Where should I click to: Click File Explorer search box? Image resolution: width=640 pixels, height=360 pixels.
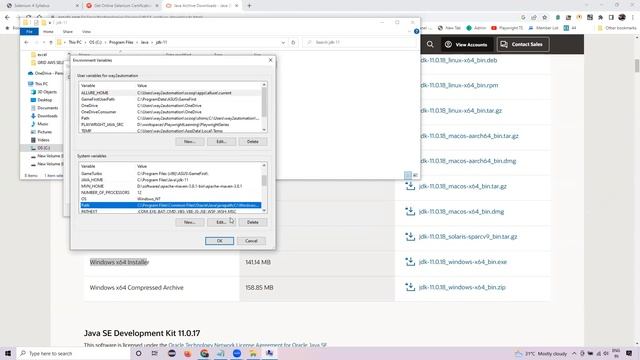tap(359, 42)
